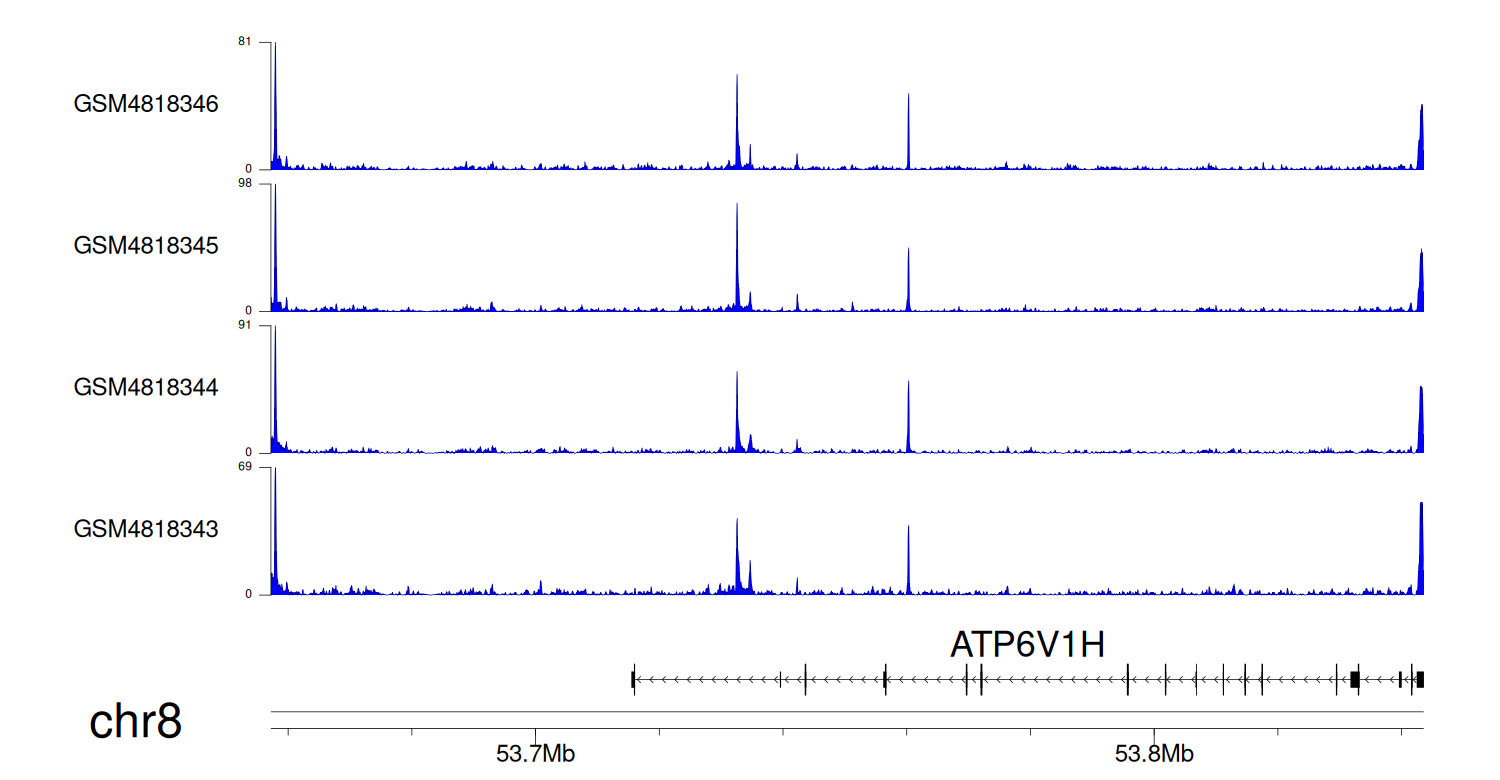Click the leftmost exon of ATP6V1H gene
1500x780 pixels.
[633, 680]
